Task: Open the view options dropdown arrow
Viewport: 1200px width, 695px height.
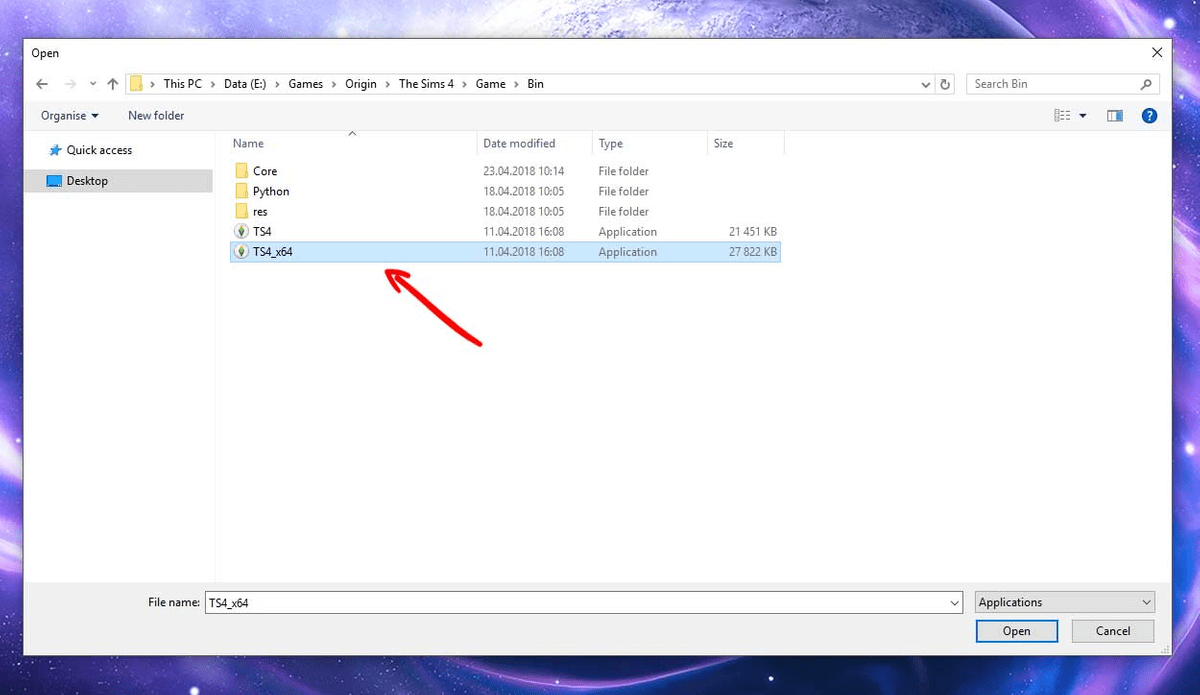Action: [1083, 115]
